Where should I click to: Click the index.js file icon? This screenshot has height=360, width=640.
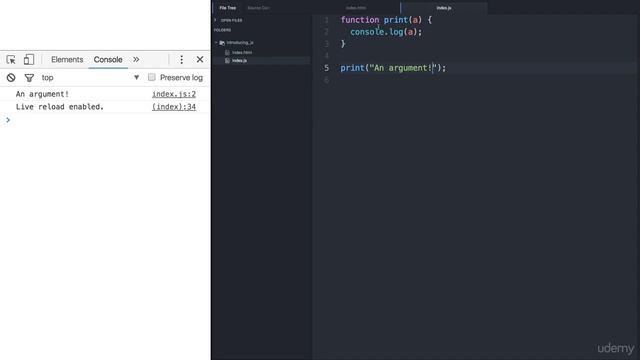click(227, 60)
